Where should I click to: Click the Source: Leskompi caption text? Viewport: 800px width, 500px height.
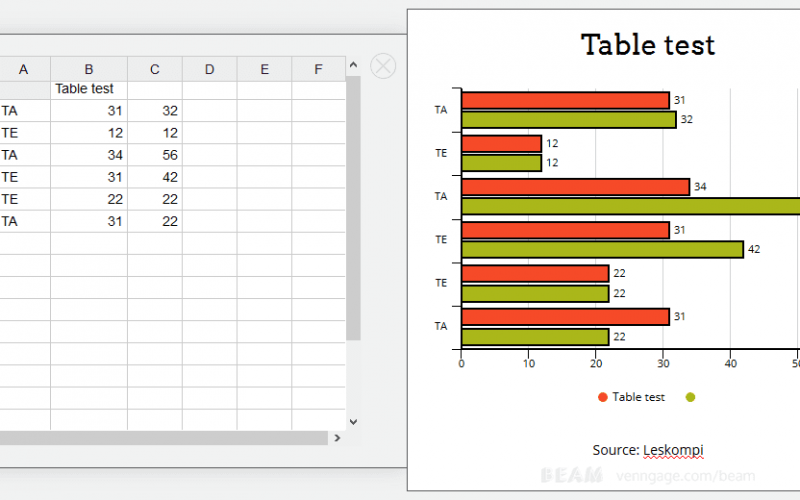pos(647,450)
